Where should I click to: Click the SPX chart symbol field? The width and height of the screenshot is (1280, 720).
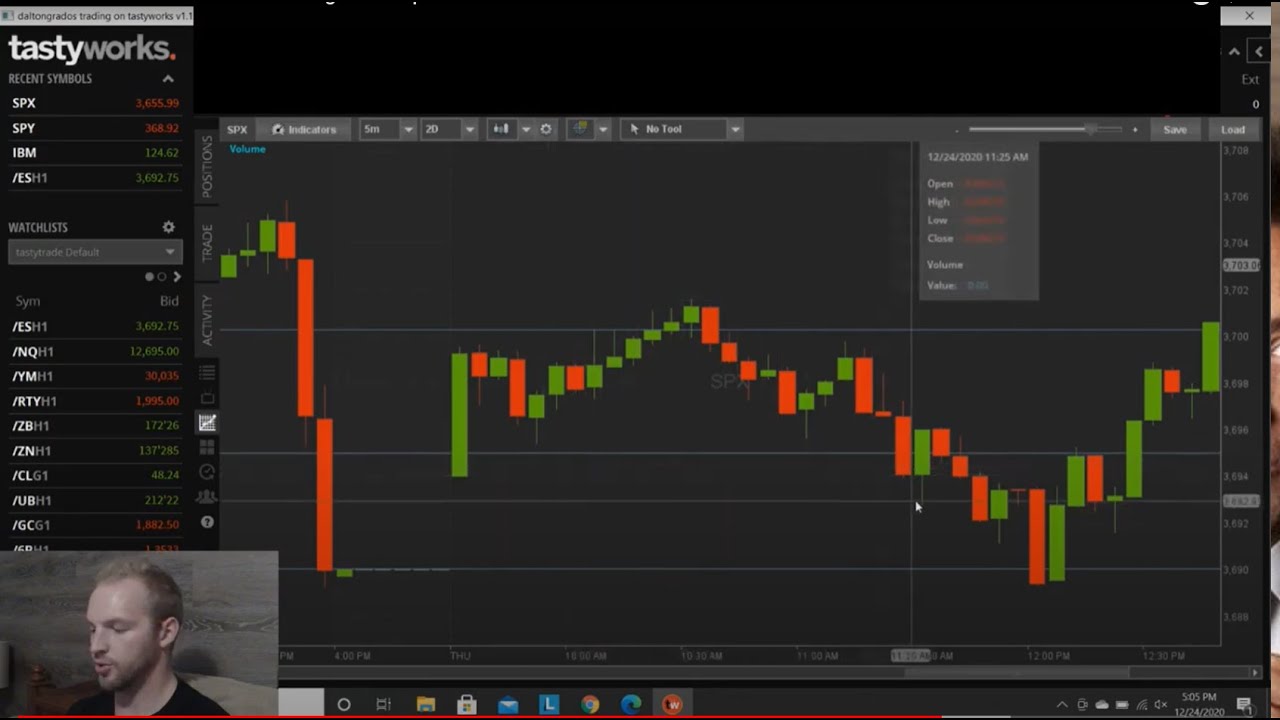237,129
